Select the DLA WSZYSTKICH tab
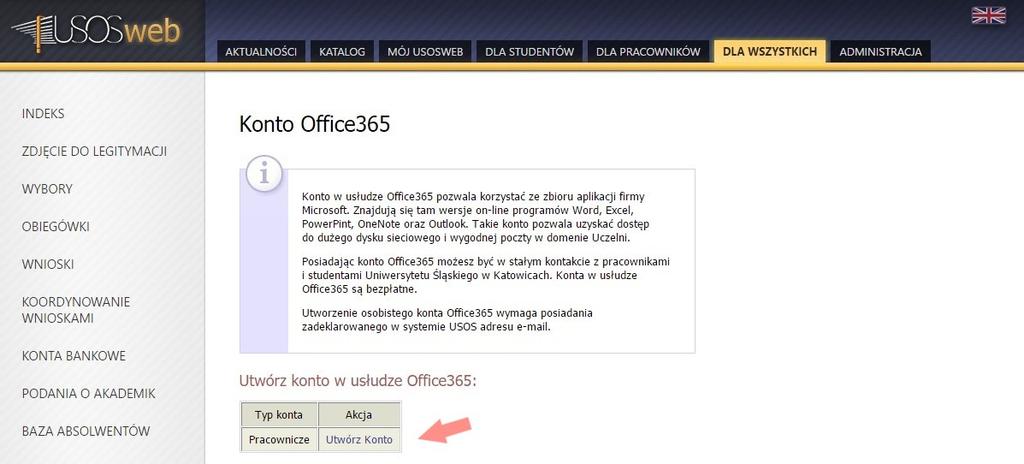Viewport: 1024px width, 464px height. pos(770,52)
